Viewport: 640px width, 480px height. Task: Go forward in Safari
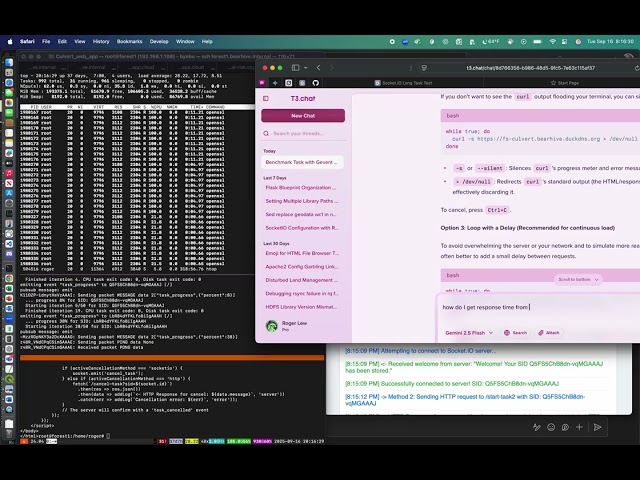coord(331,68)
